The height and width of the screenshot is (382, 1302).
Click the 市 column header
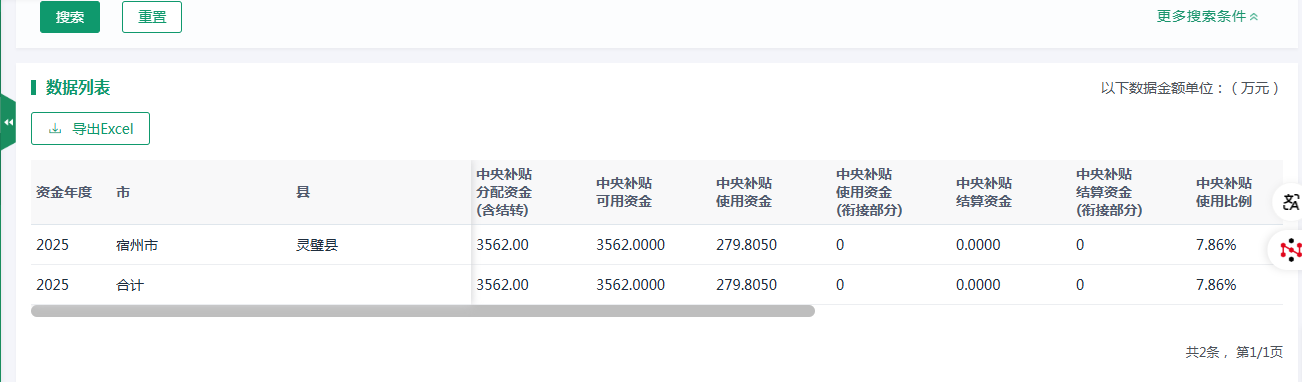(x=123, y=192)
